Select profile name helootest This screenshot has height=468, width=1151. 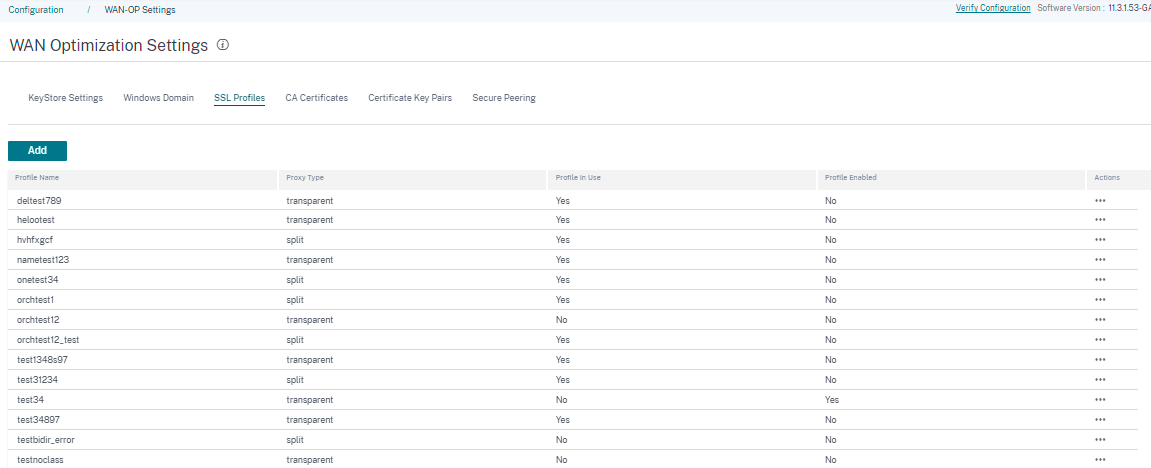click(x=36, y=220)
